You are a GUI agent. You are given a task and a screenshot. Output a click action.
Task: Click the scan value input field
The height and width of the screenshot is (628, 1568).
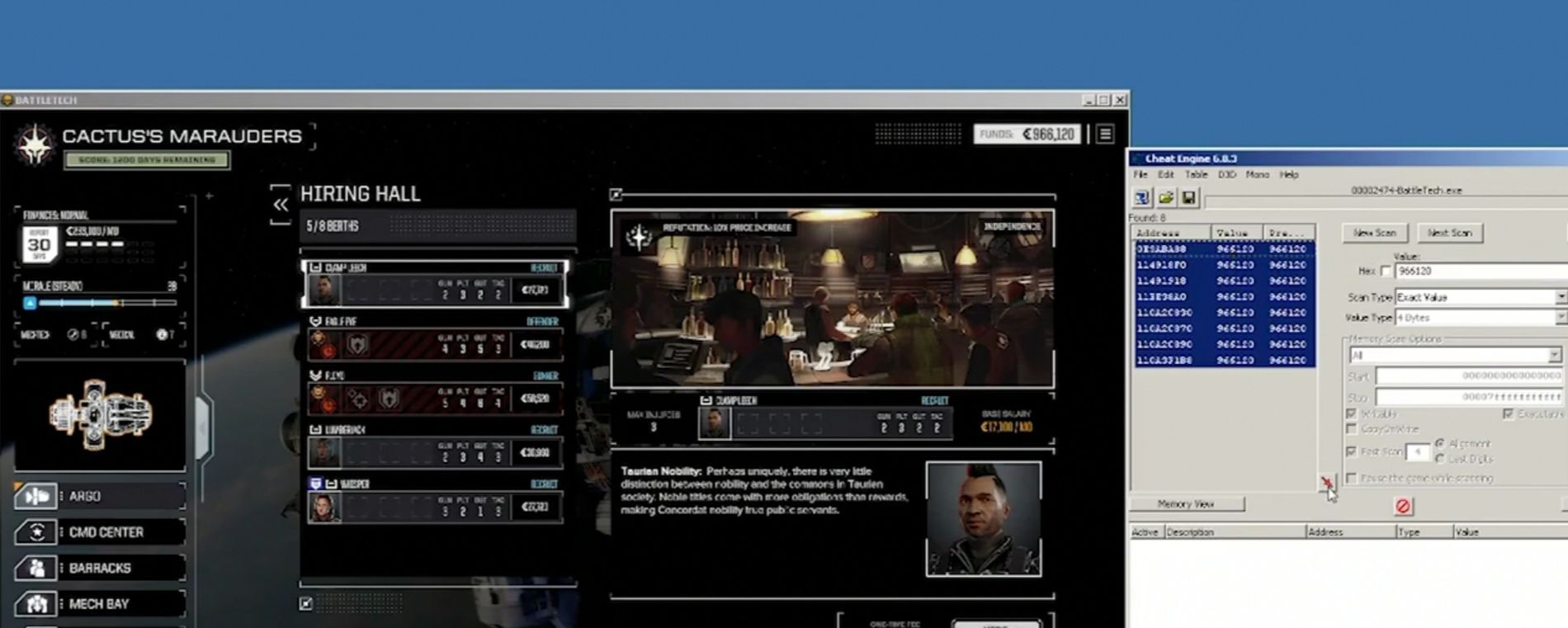1481,272
